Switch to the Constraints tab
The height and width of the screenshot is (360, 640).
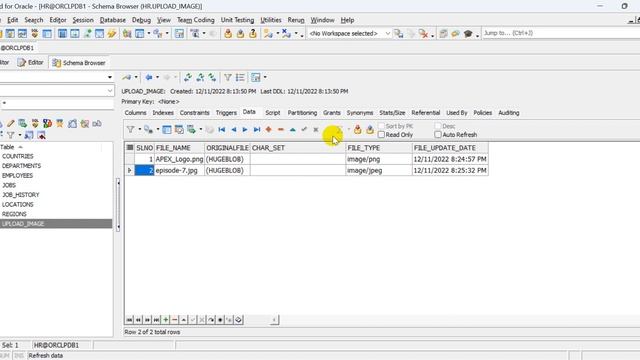pyautogui.click(x=194, y=113)
